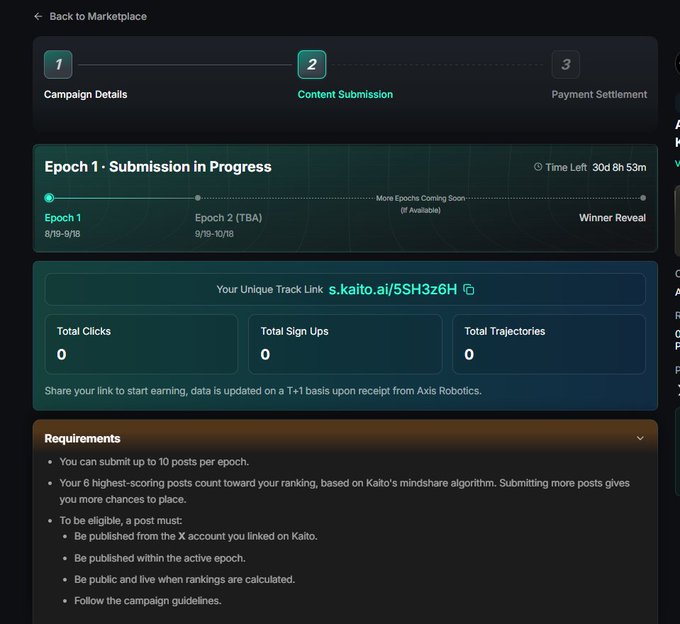The image size is (680, 624).
Task: Open the Campaign Details step label
Action: coord(85,95)
